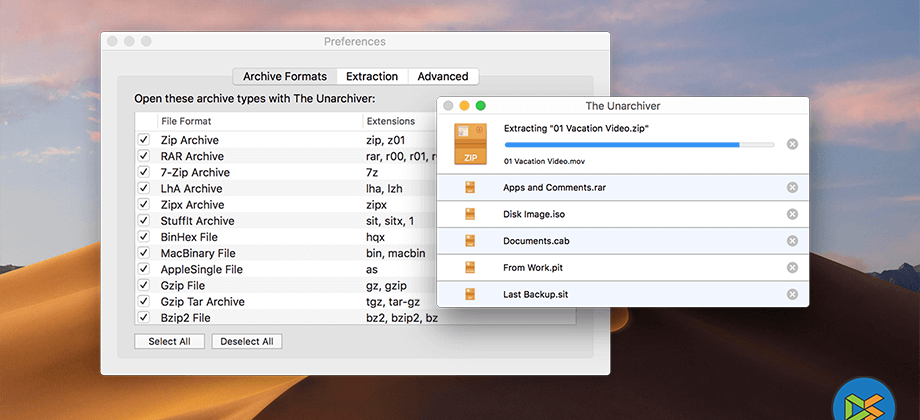This screenshot has height=420, width=920.
Task: Cancel extraction of 01 Vacation Video.zip
Action: [x=792, y=144]
